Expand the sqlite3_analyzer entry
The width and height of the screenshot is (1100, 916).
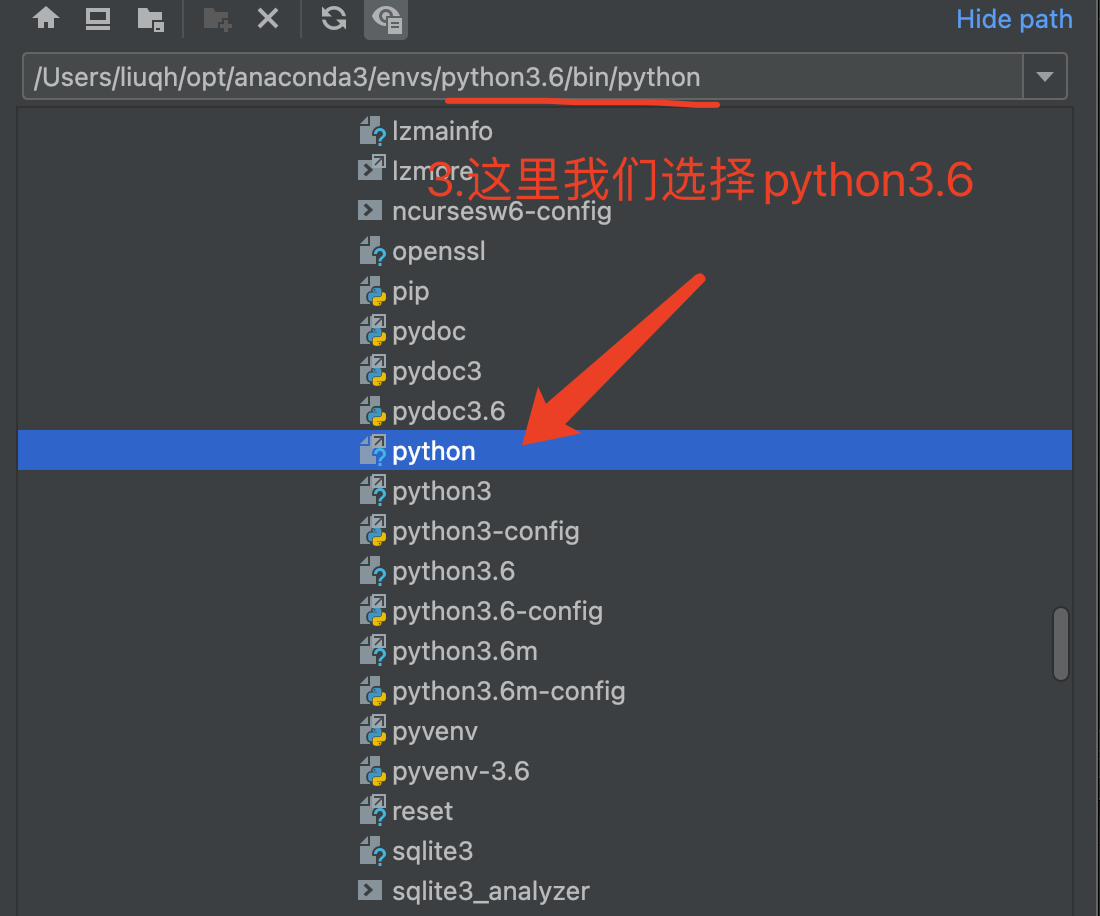pos(370,890)
